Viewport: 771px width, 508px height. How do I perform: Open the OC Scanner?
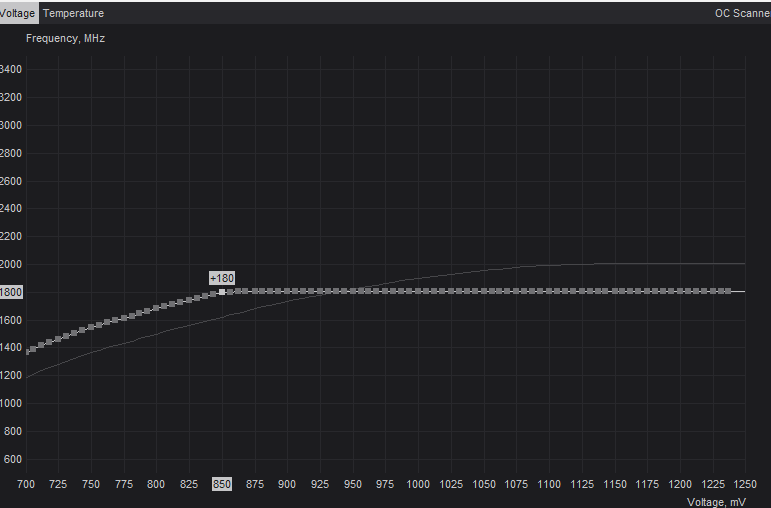[x=742, y=13]
